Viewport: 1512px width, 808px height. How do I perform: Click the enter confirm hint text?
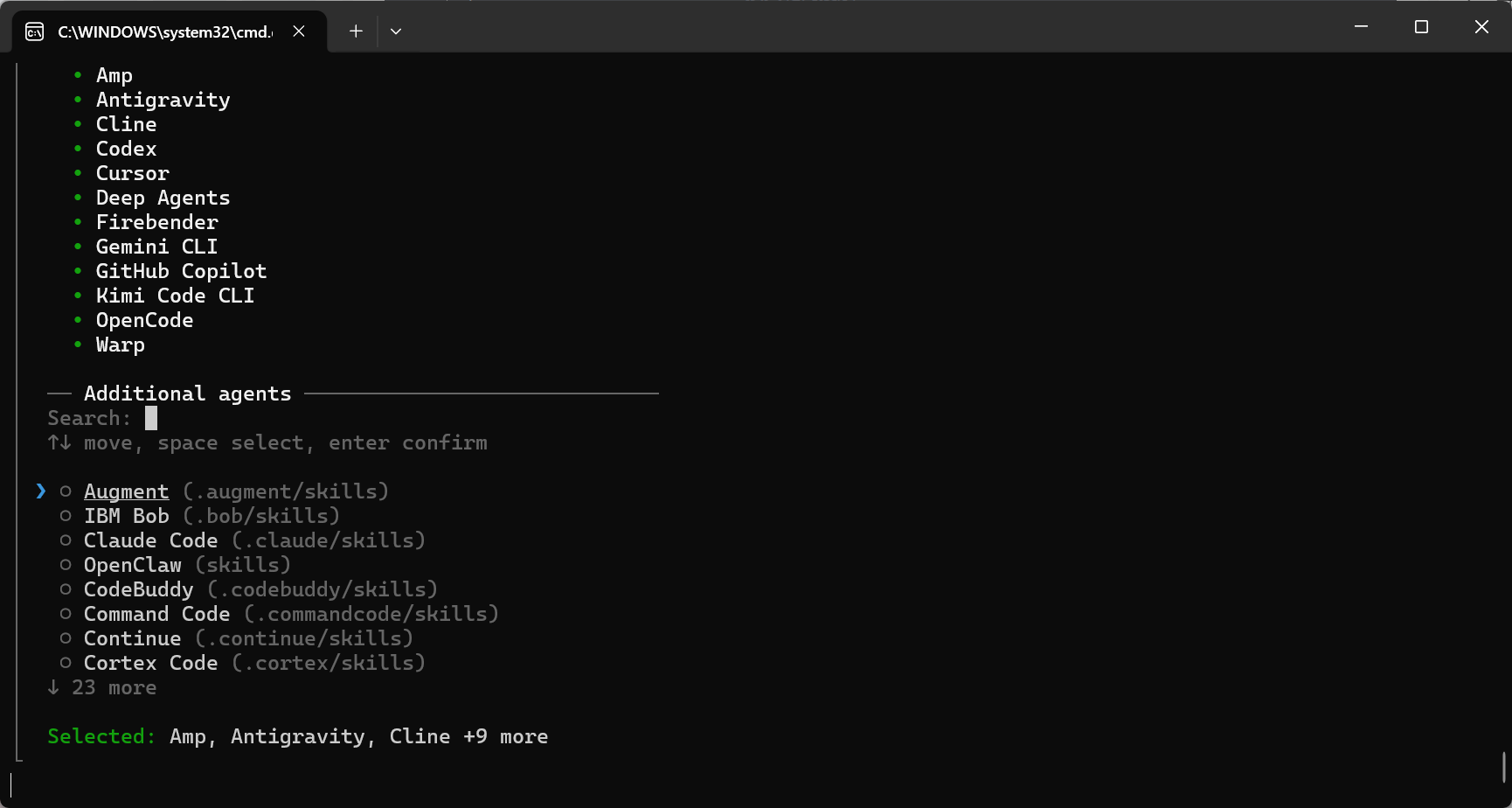pos(408,442)
